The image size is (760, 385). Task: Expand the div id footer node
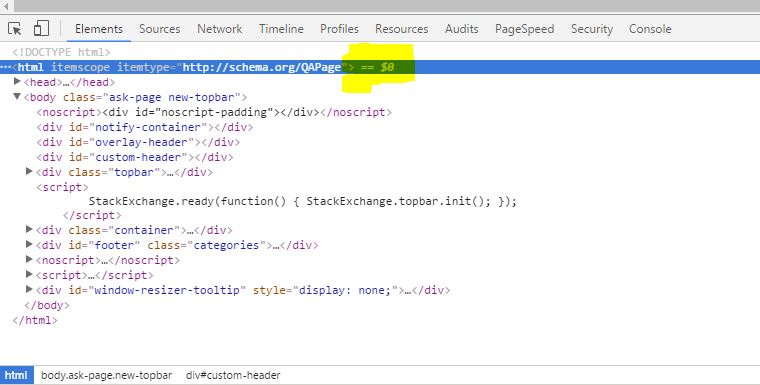point(29,244)
